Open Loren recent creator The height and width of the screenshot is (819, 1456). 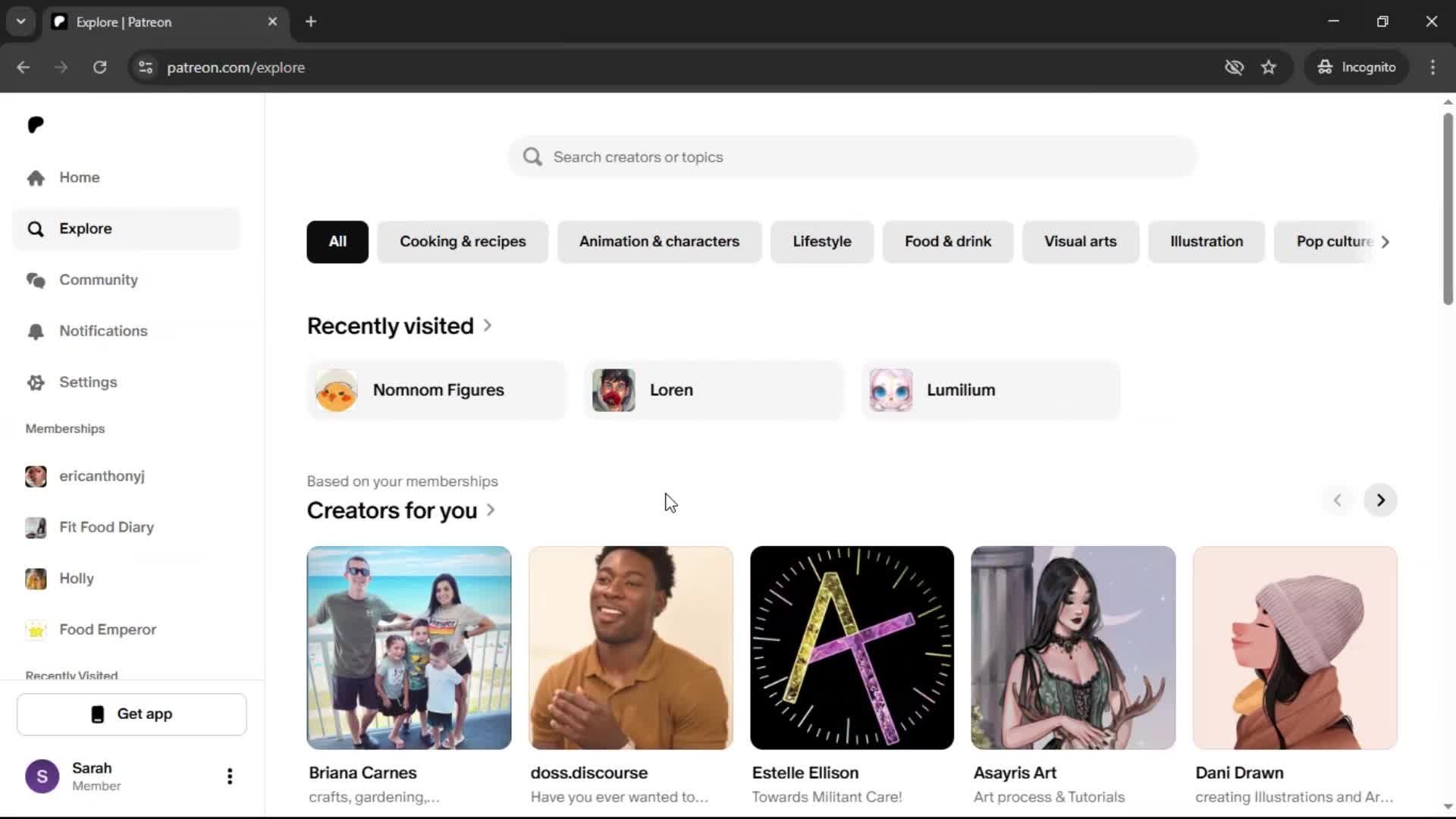tap(714, 391)
